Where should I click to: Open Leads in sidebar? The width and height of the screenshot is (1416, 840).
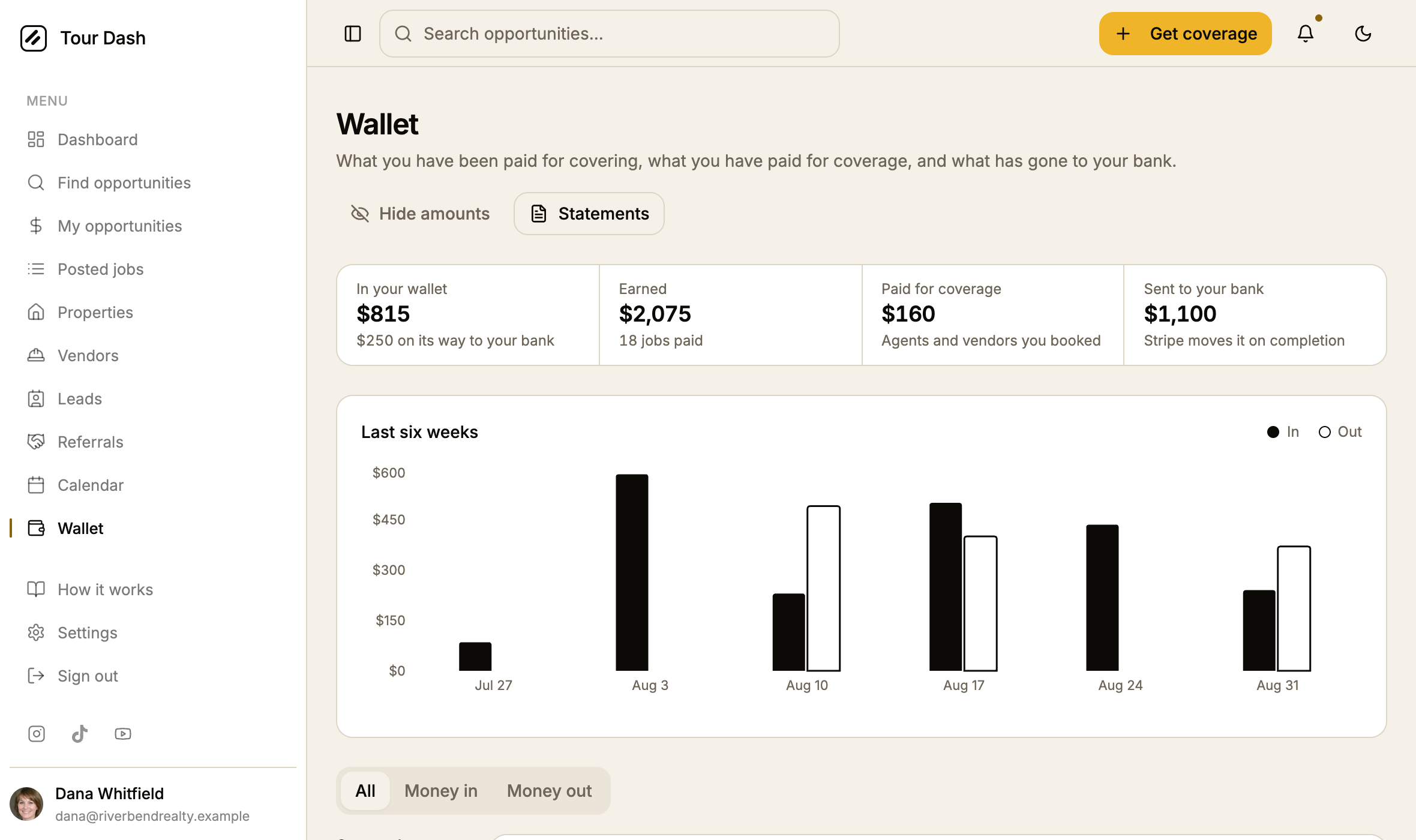[x=153, y=398]
